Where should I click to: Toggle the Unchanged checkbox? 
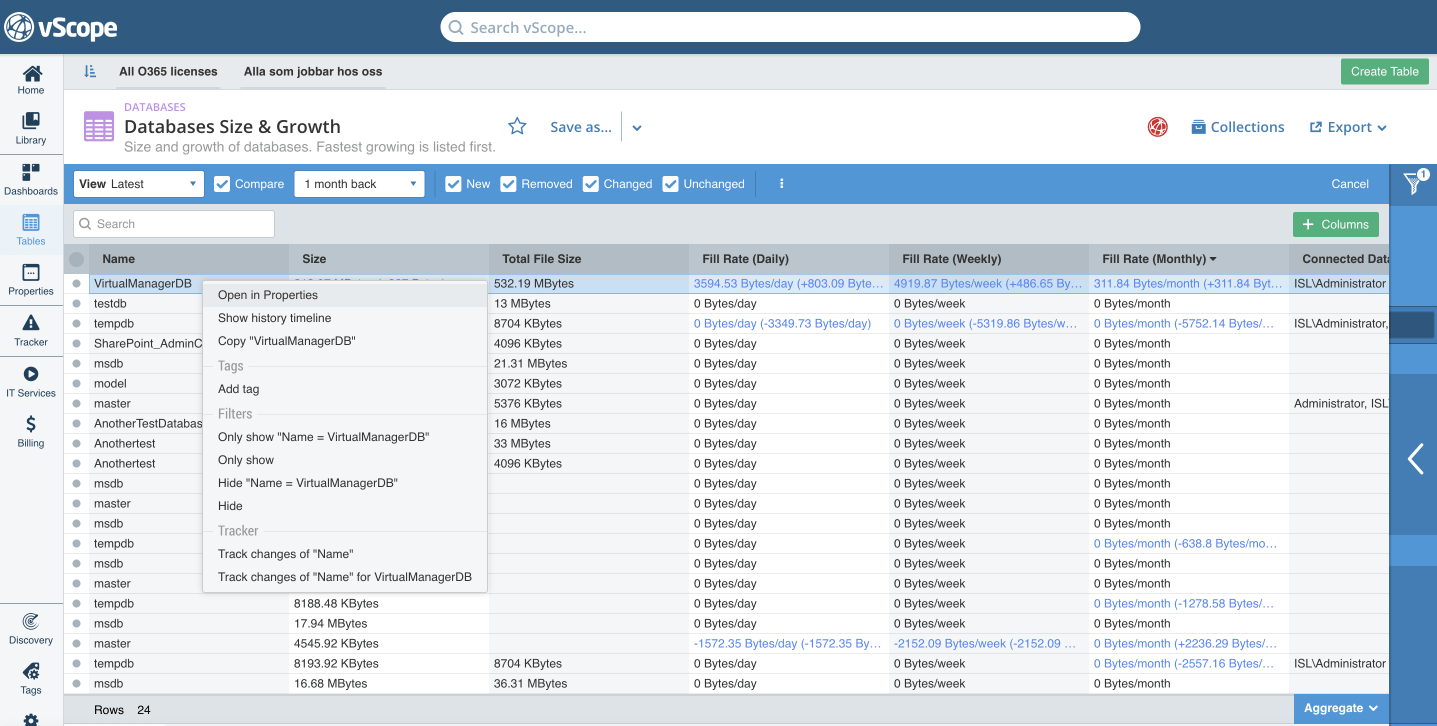click(670, 184)
